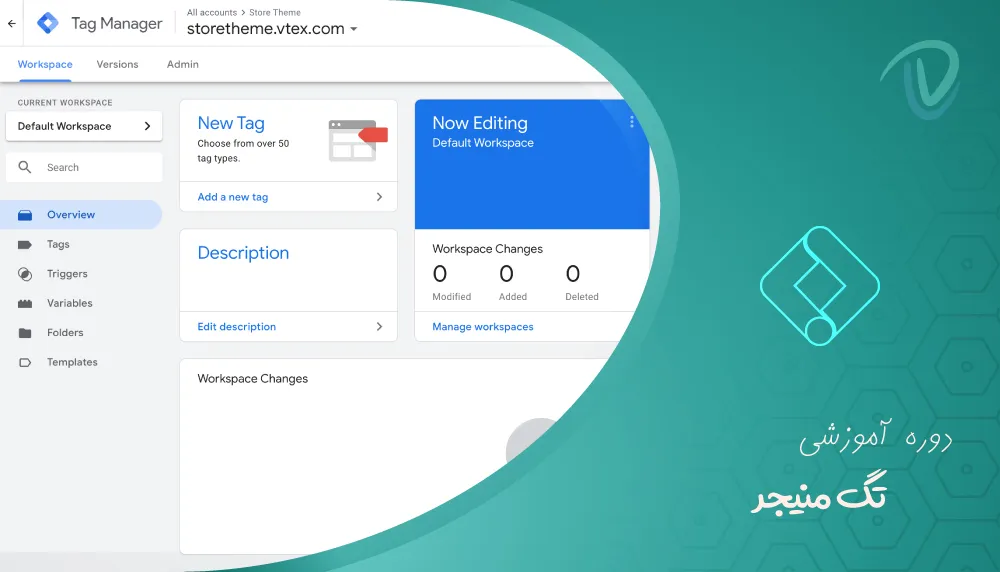Click the magnifier search icon
The image size is (1000, 572).
click(x=25, y=167)
